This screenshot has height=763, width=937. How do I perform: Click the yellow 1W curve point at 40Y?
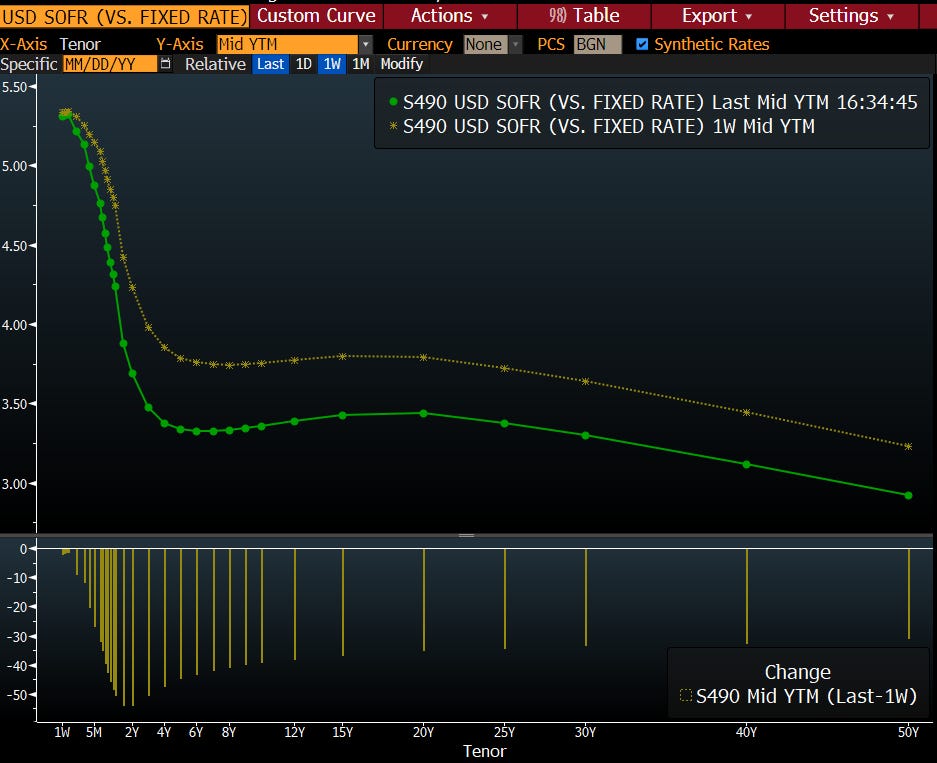(x=746, y=412)
